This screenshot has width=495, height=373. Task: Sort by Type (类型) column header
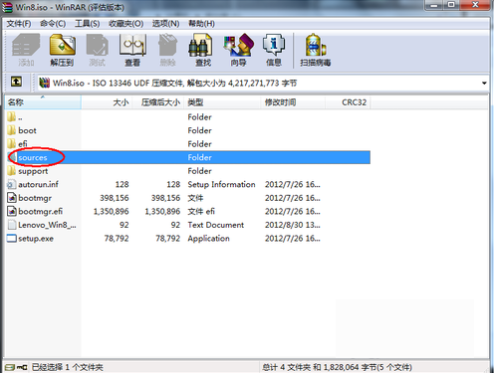tap(222, 102)
